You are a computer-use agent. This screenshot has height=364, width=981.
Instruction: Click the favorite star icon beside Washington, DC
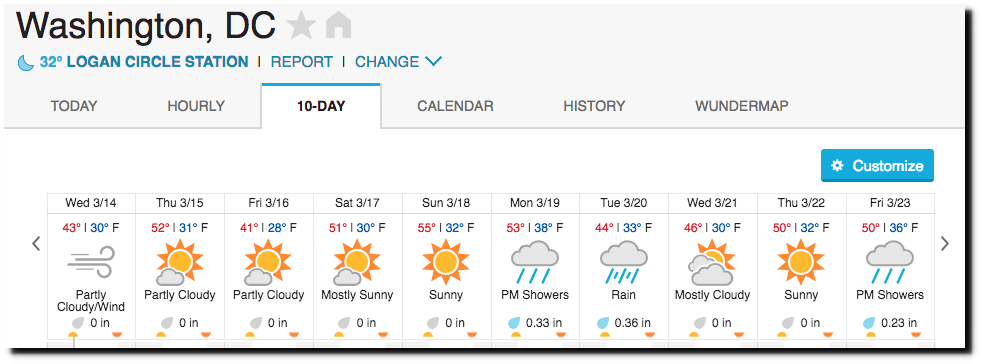pyautogui.click(x=301, y=25)
